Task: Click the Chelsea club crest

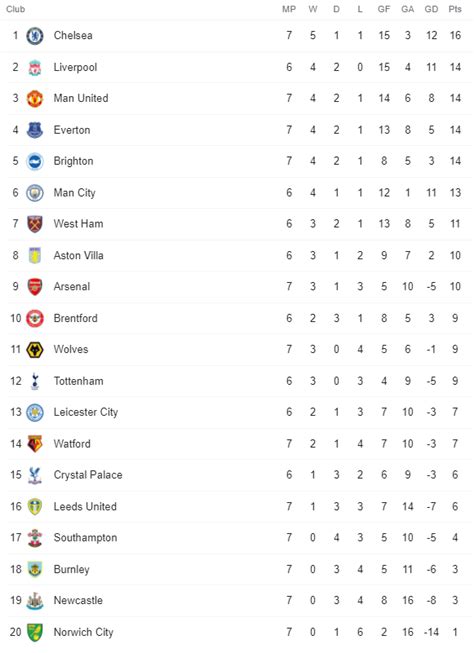Action: tap(35, 36)
